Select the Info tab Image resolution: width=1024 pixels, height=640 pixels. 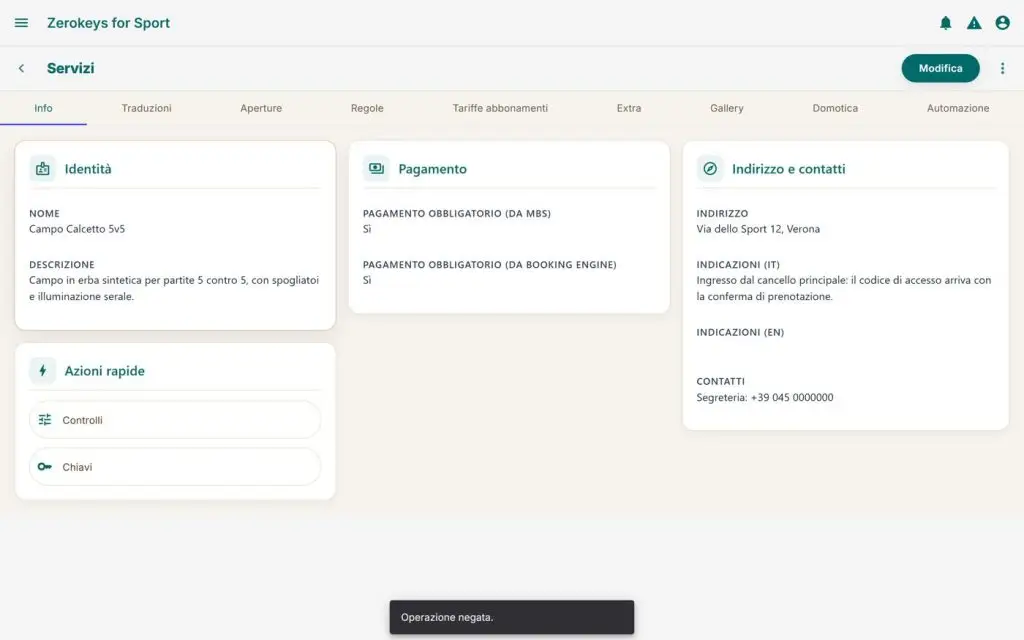43,108
